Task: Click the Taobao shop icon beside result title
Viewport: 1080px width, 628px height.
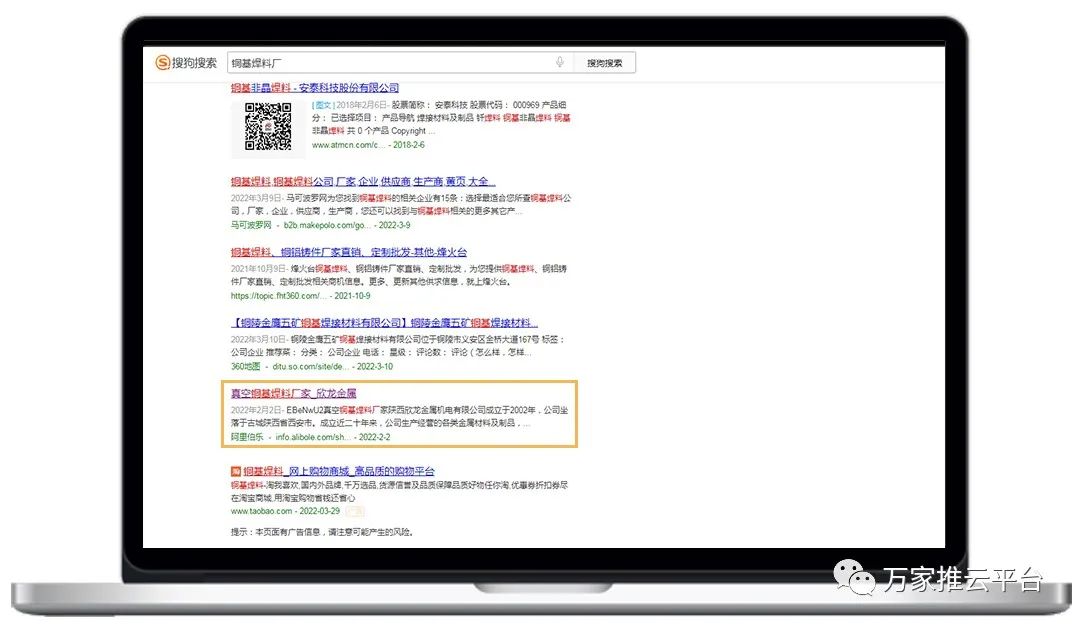Action: [236, 471]
